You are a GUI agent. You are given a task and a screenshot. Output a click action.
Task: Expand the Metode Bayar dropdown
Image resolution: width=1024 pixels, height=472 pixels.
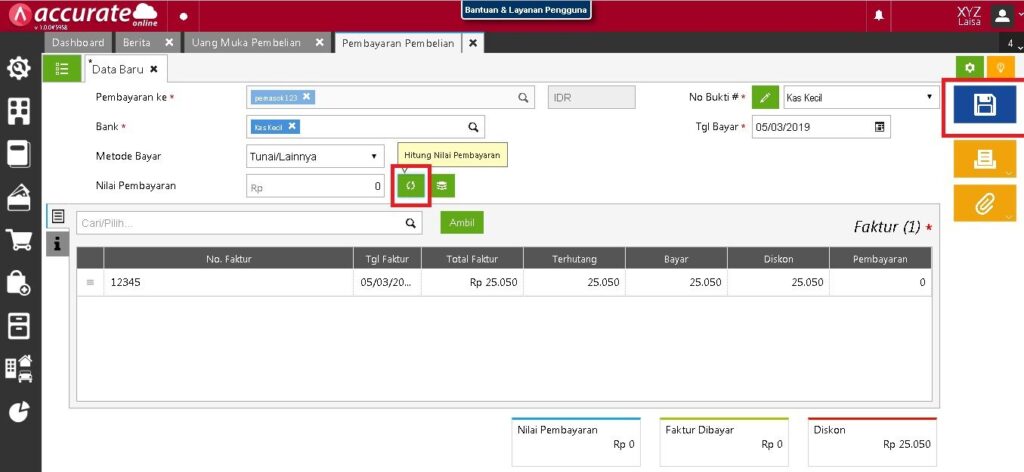373,157
